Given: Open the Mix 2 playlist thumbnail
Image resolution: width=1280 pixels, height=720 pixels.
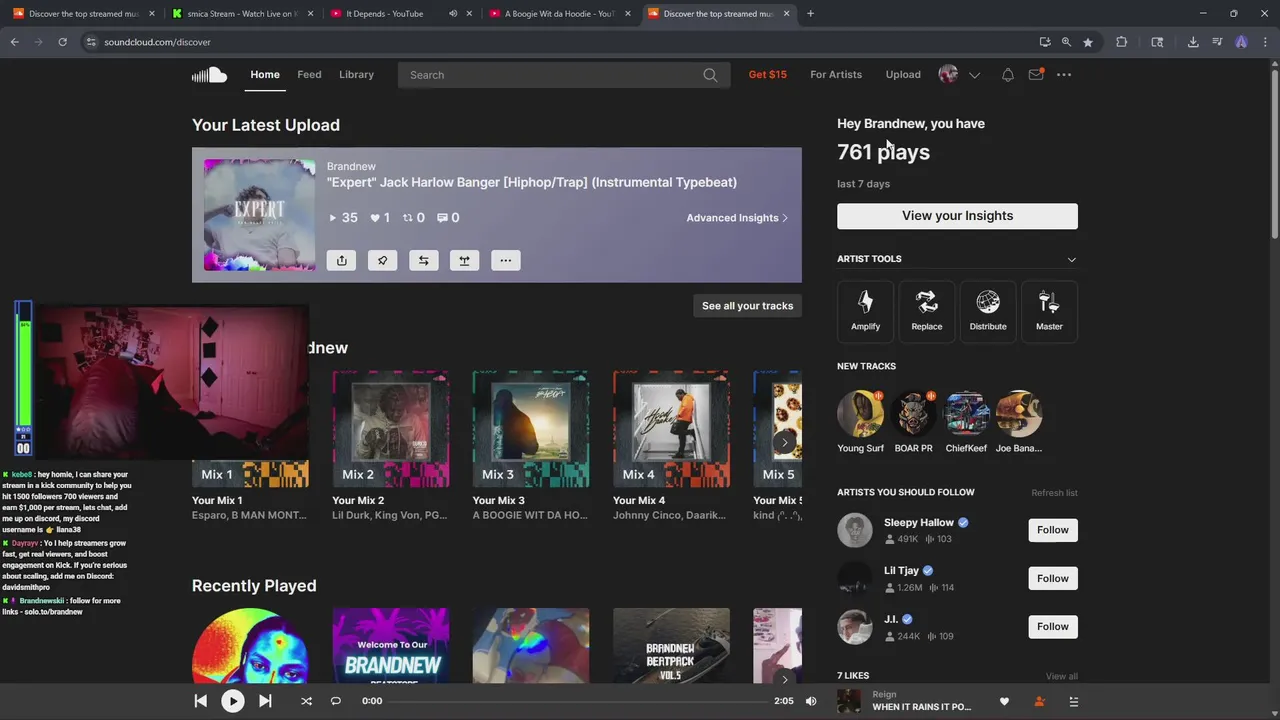Looking at the screenshot, I should point(391,429).
